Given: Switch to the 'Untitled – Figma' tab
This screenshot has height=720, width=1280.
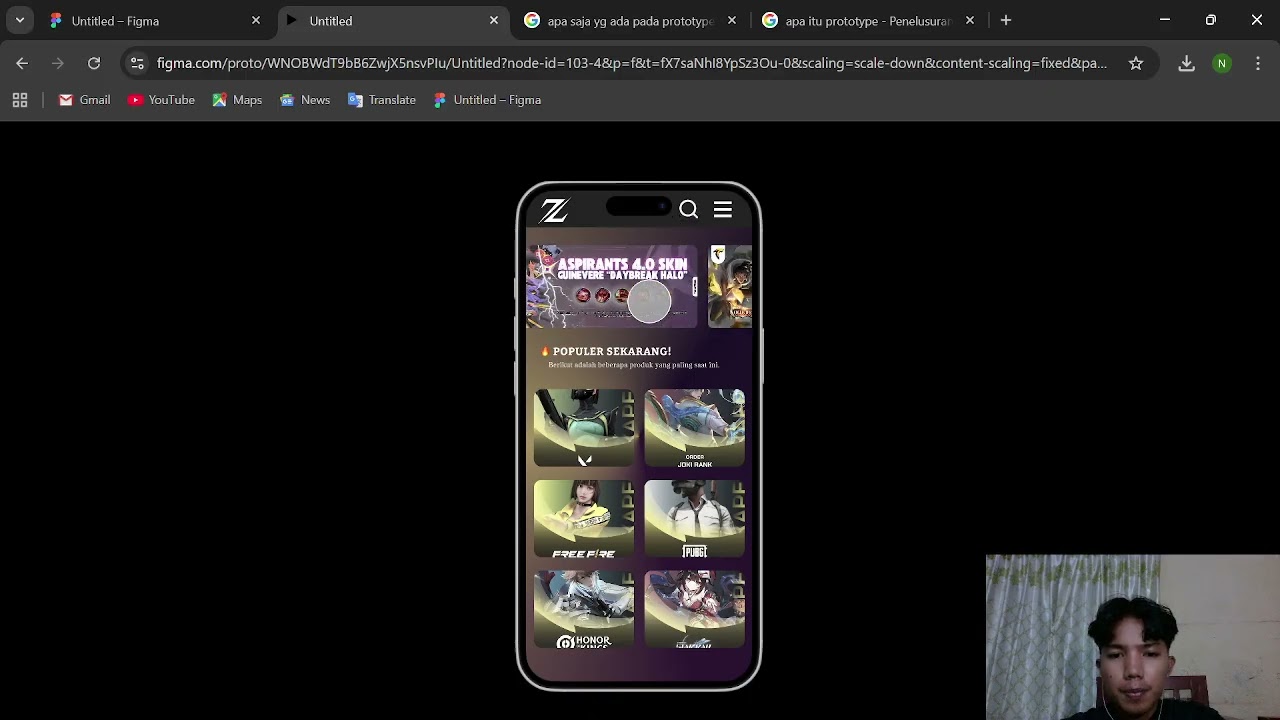Looking at the screenshot, I should coord(155,20).
